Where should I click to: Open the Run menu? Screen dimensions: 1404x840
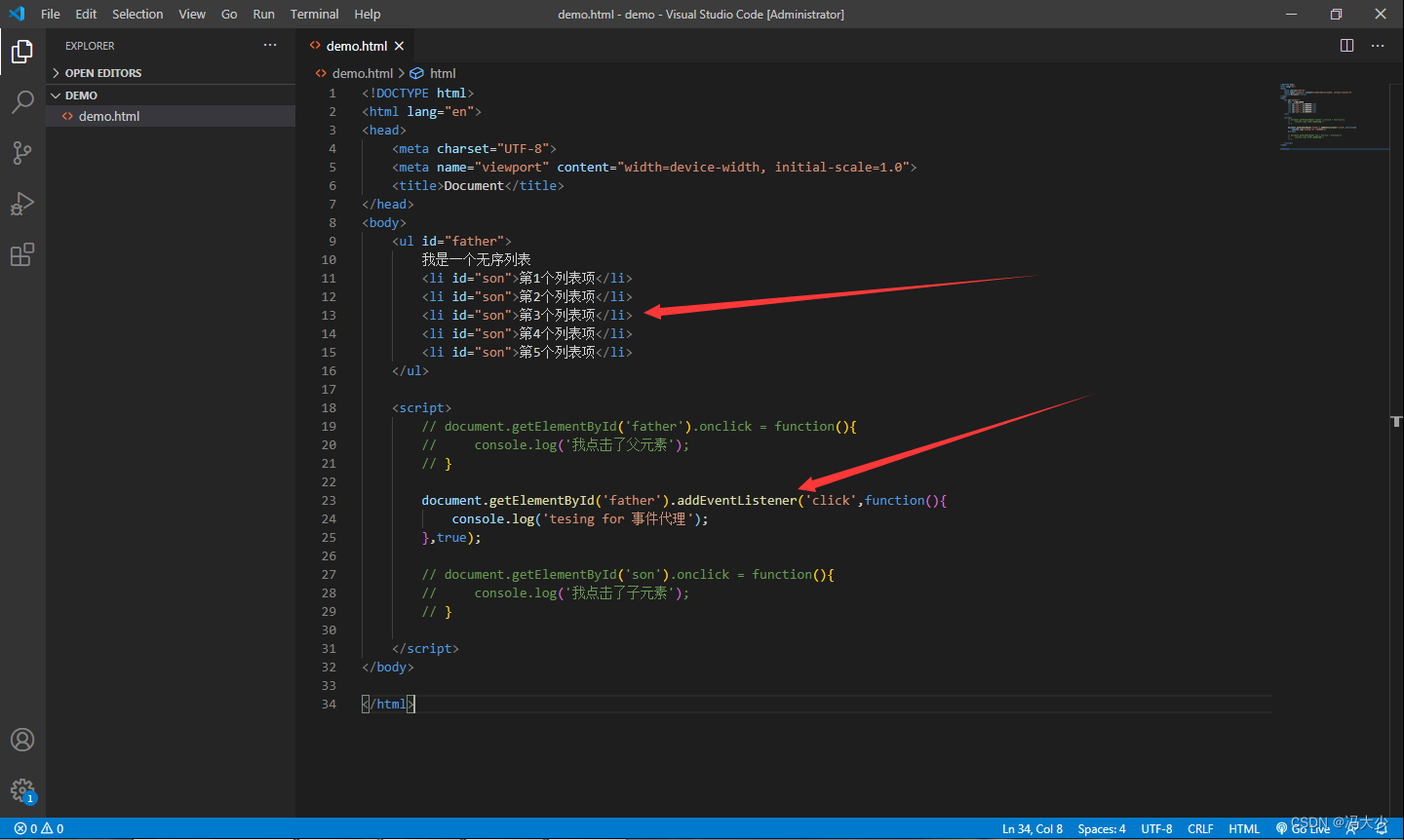point(263,14)
